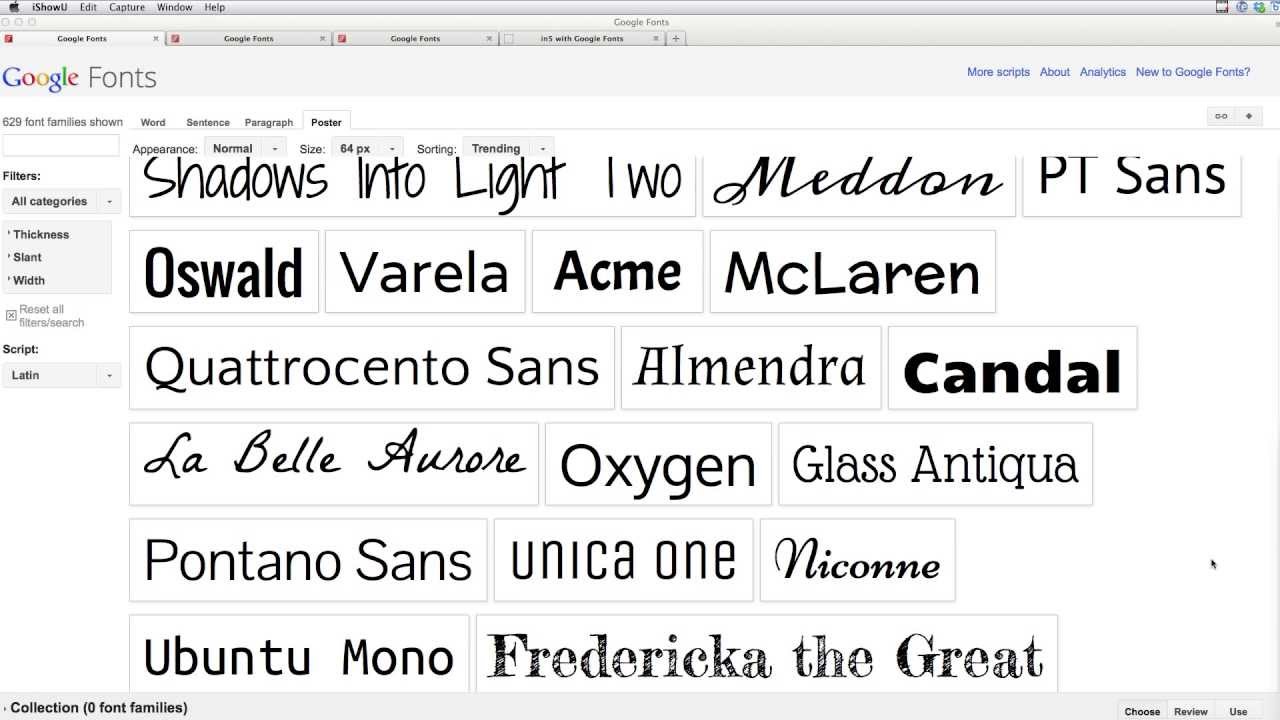Click the iShowU recording icon in menu bar

[x=1222, y=7]
